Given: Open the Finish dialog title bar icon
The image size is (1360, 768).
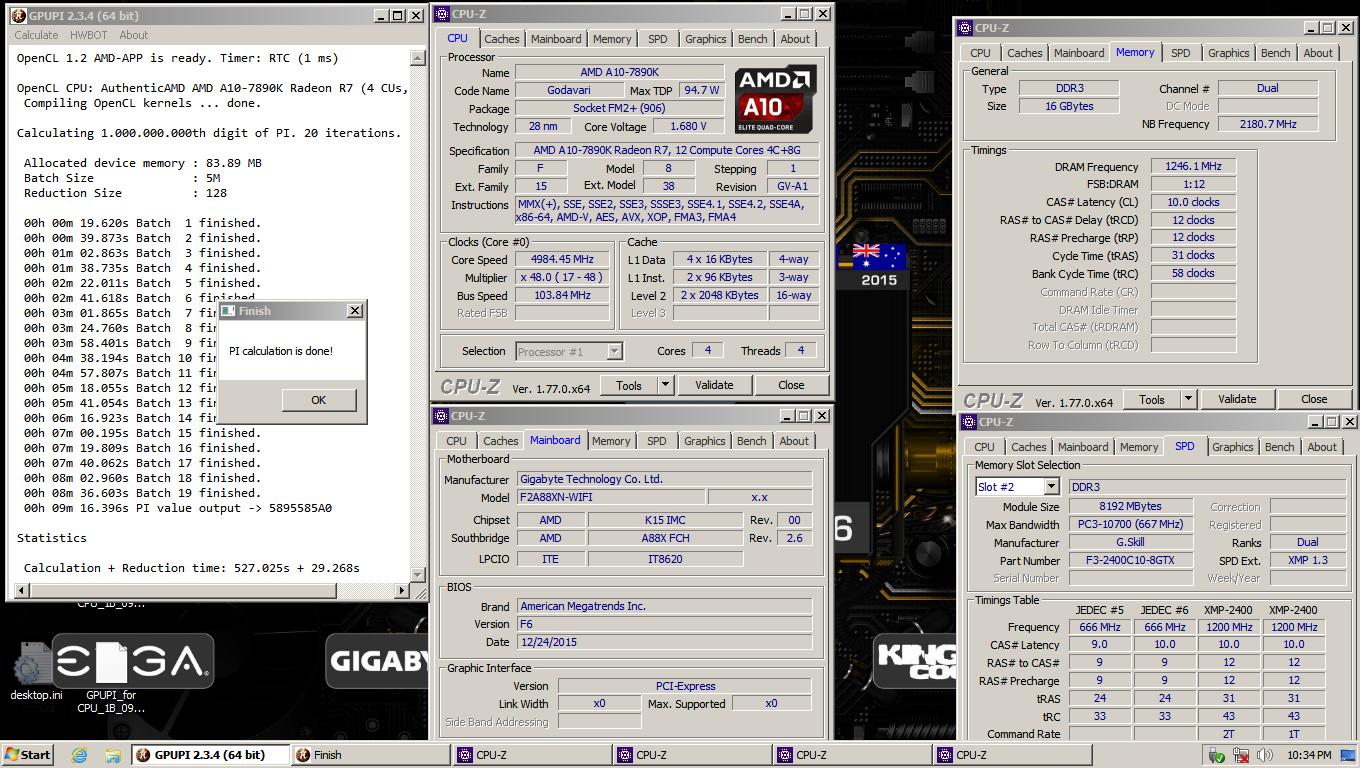Looking at the screenshot, I should [x=228, y=311].
